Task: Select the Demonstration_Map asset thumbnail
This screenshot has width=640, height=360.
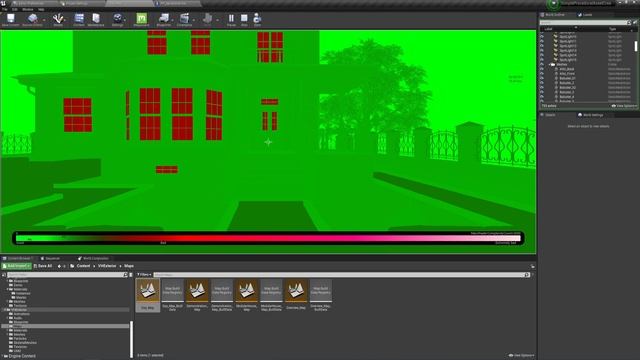Action: 197,295
